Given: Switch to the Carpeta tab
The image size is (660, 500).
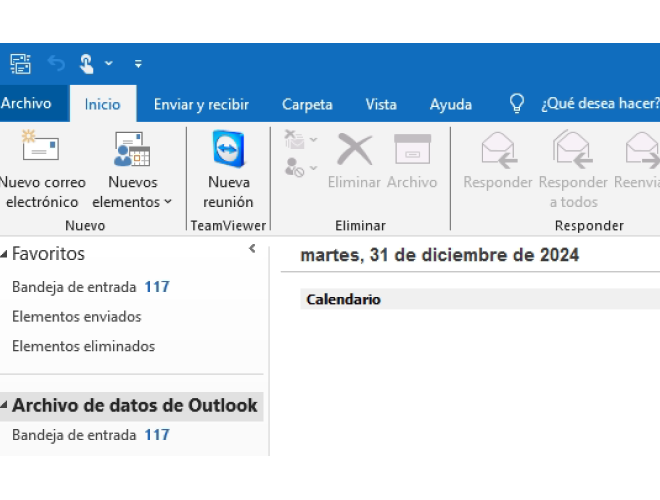Looking at the screenshot, I should [x=307, y=104].
